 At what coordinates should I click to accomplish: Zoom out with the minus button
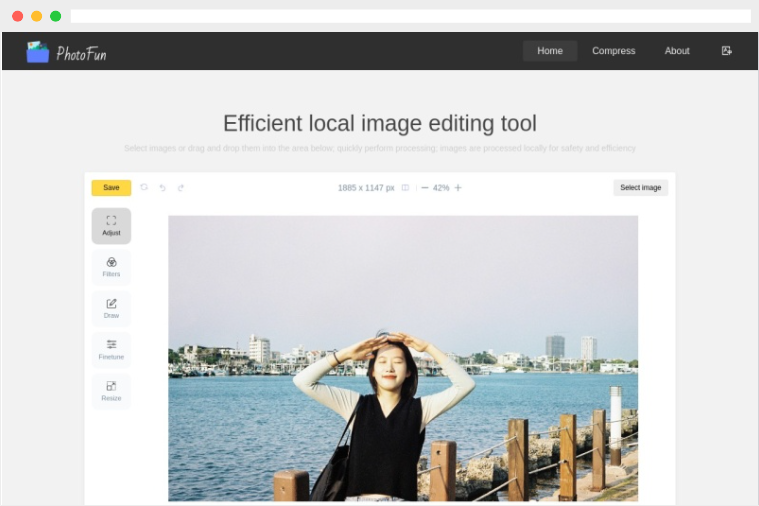pos(425,187)
